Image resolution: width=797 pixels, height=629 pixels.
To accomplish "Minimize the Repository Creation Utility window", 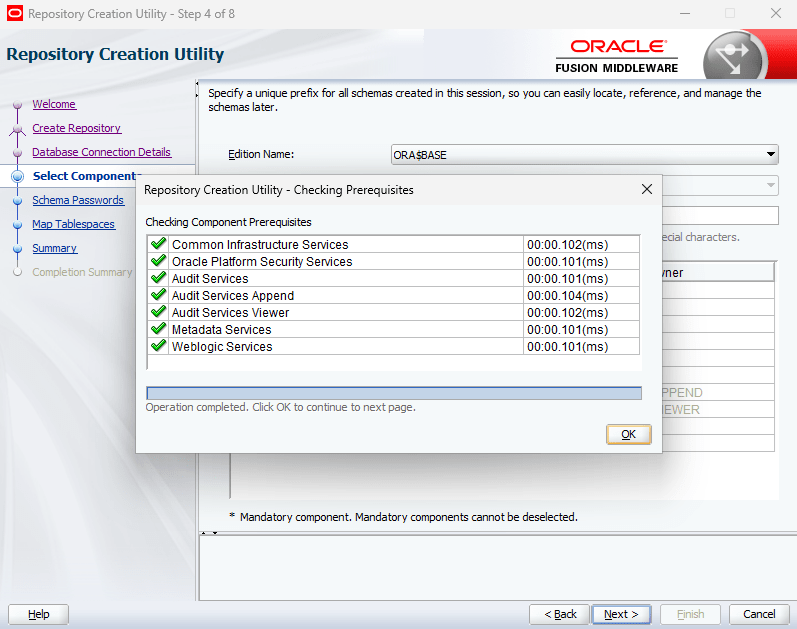I will [x=684, y=14].
